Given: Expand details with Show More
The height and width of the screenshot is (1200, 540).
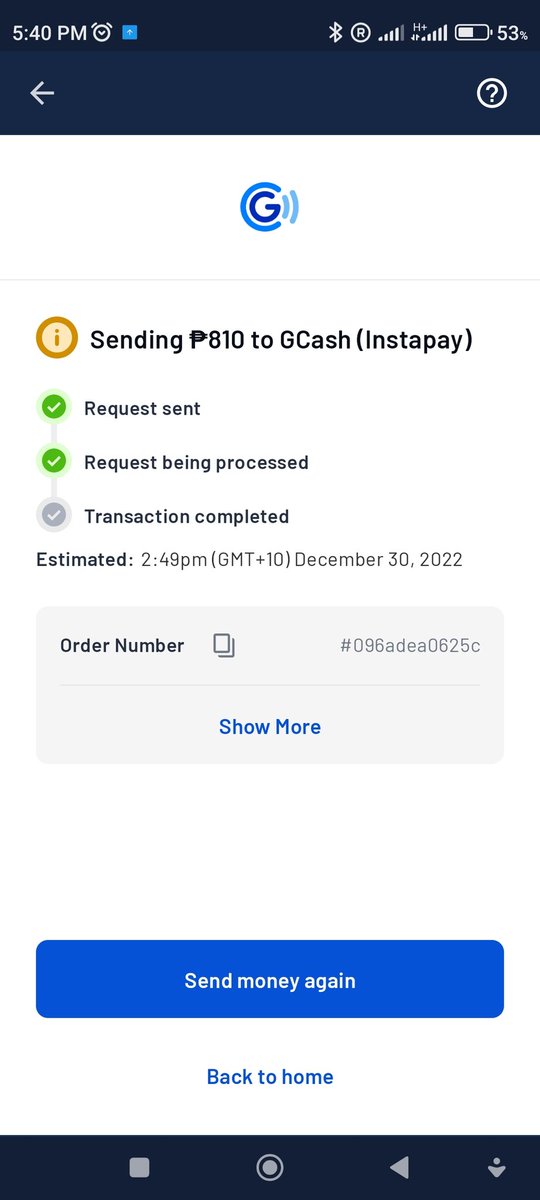Looking at the screenshot, I should [270, 727].
